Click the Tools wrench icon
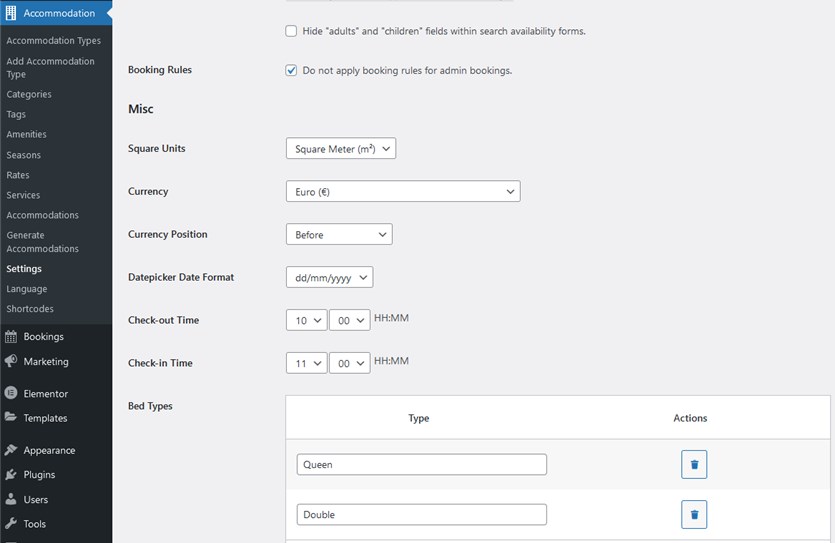This screenshot has height=543, width=835. (11, 523)
